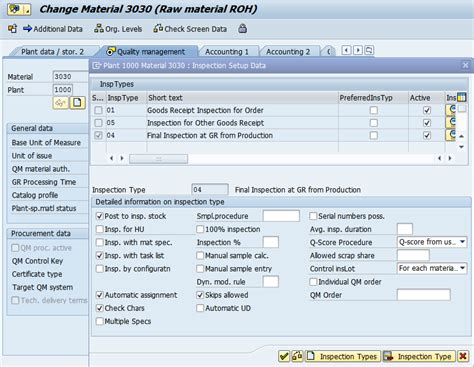Screen dimensions: 474x367
Task: Click detail icon for inspection type 01
Action: coord(451,110)
